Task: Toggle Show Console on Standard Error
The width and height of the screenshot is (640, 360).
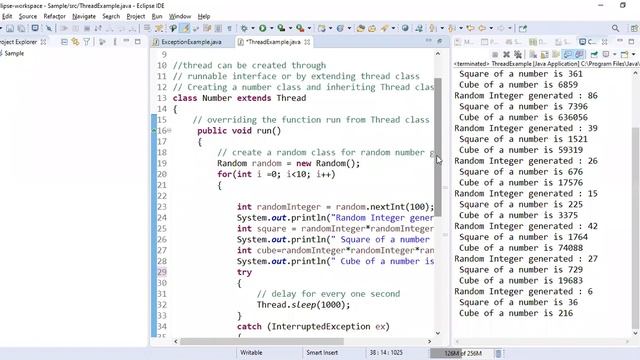Action: (x=579, y=54)
